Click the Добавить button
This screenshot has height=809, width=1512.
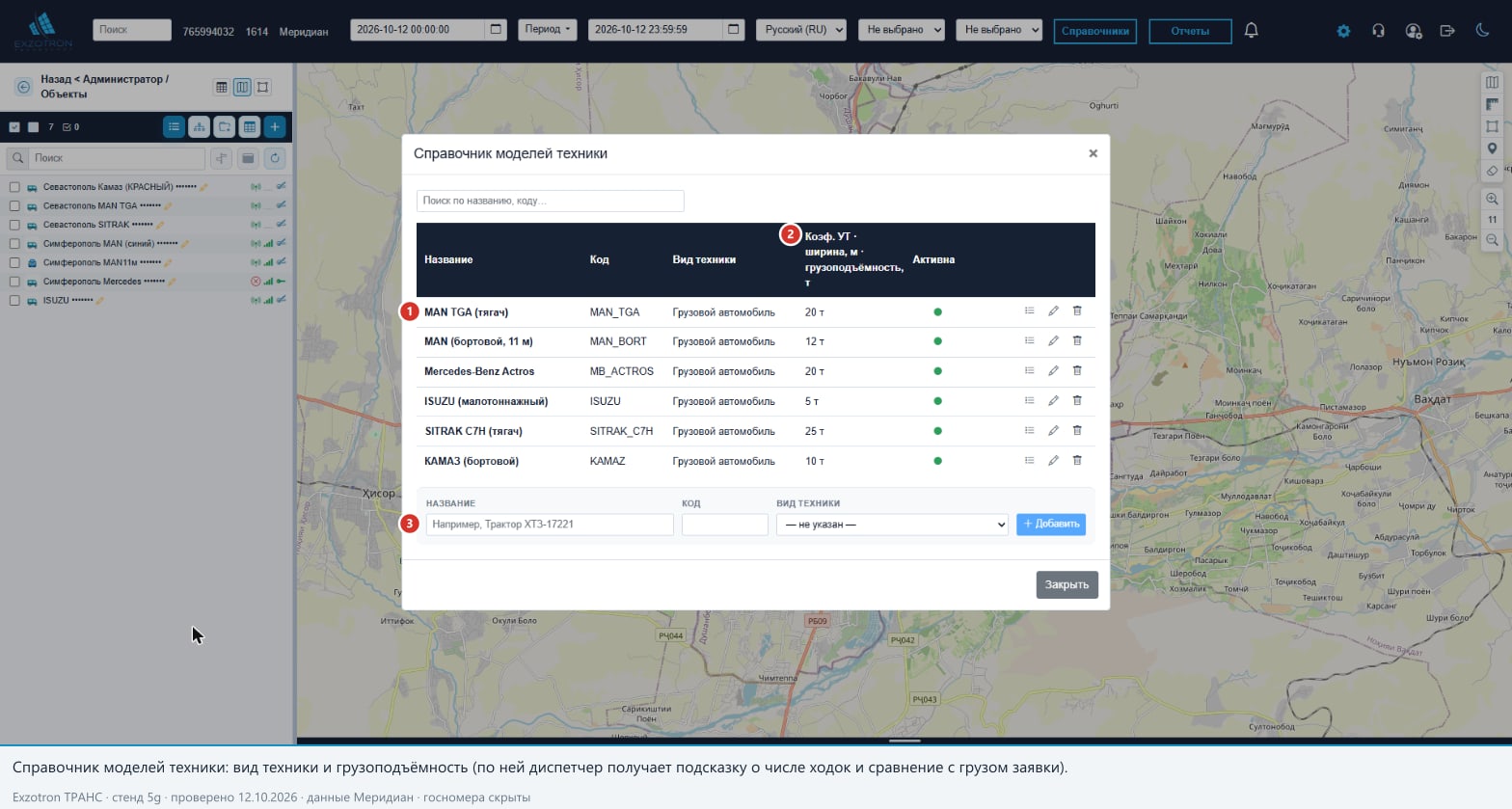coord(1051,525)
